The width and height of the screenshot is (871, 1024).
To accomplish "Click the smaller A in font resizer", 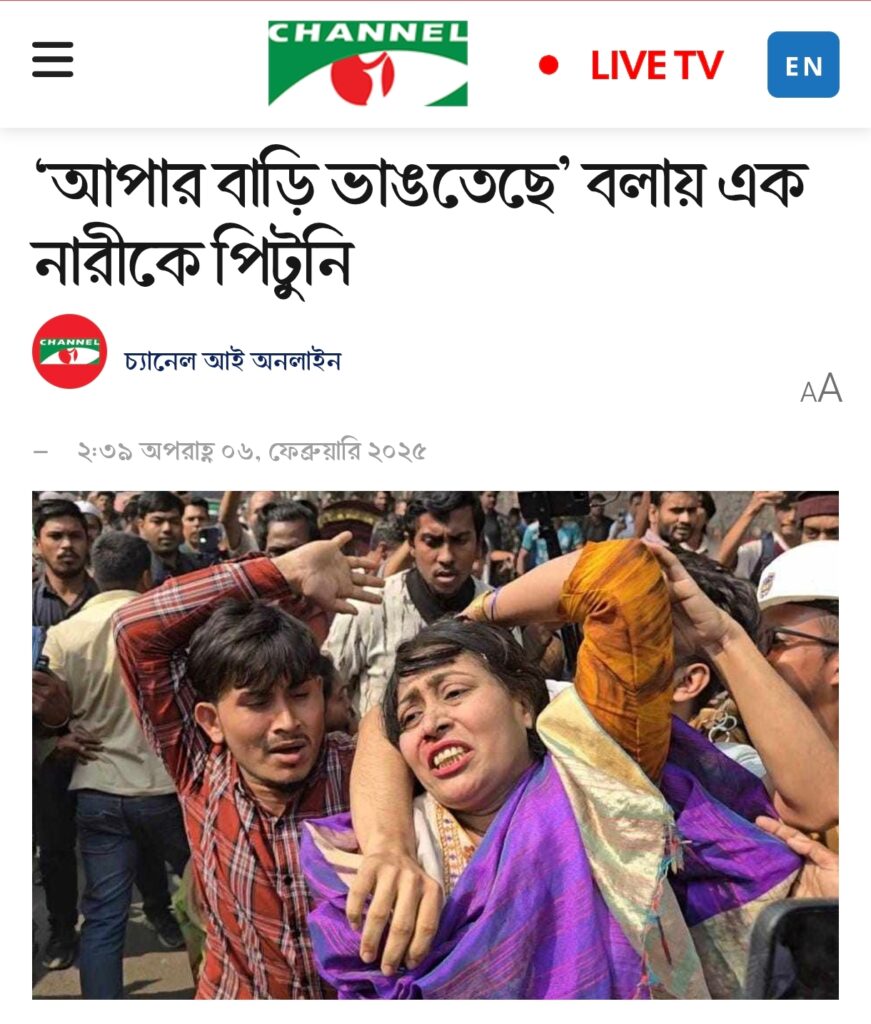I will pos(808,392).
